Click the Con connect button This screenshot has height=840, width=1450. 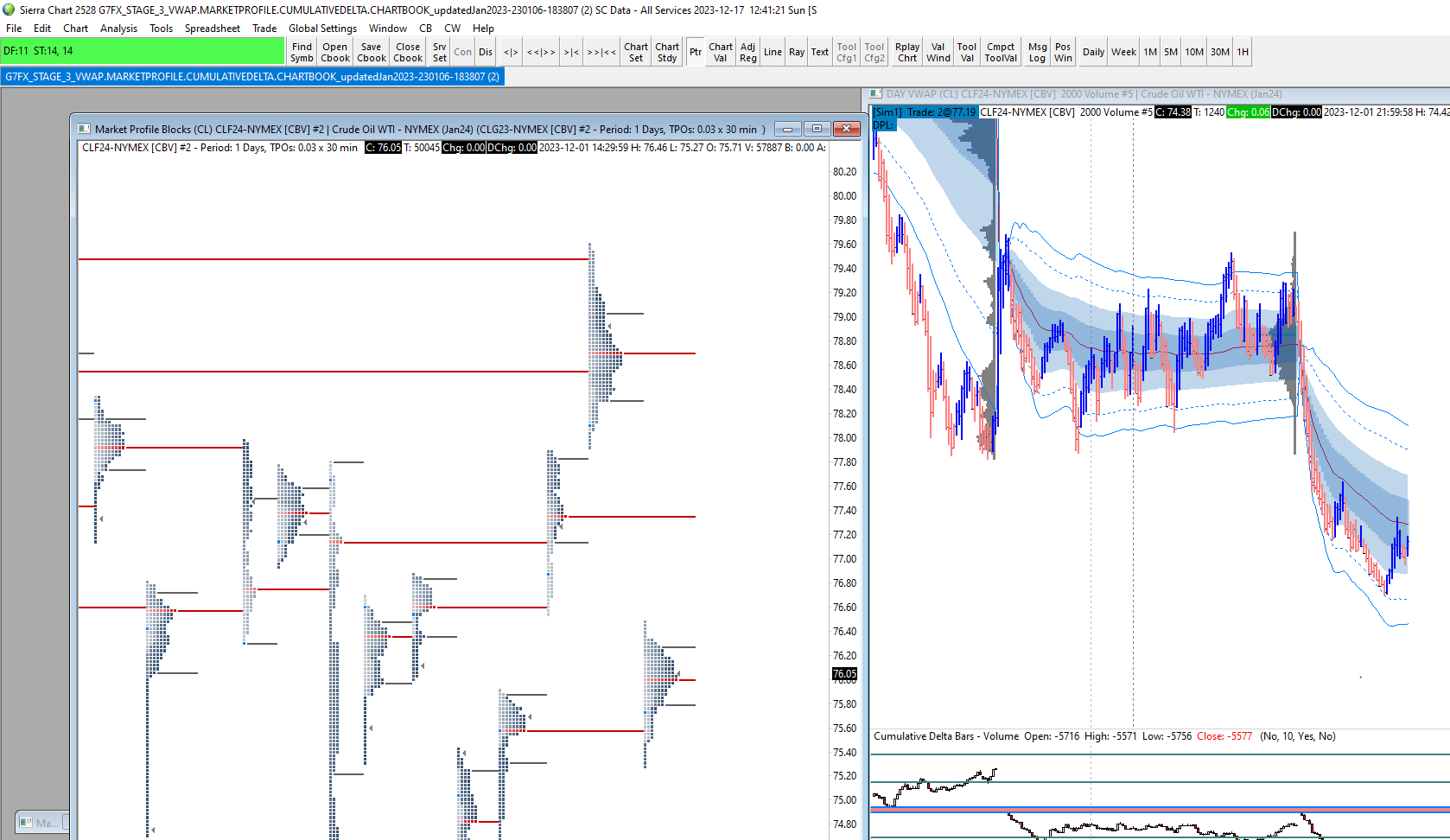pyautogui.click(x=463, y=53)
